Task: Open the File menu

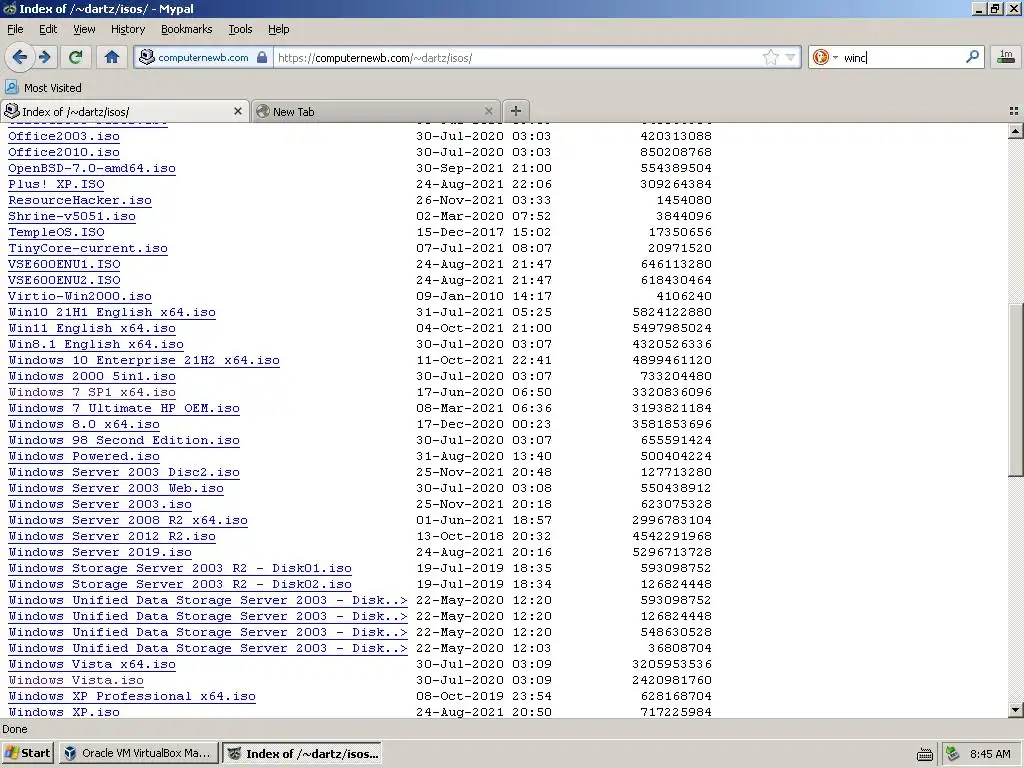Action: pos(15,29)
